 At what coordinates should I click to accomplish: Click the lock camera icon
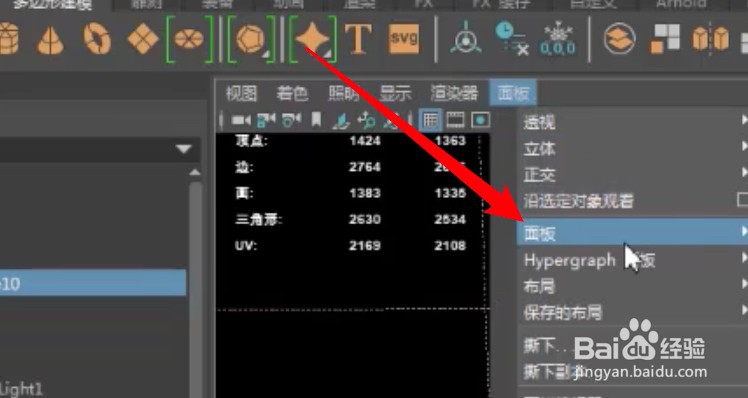click(266, 120)
